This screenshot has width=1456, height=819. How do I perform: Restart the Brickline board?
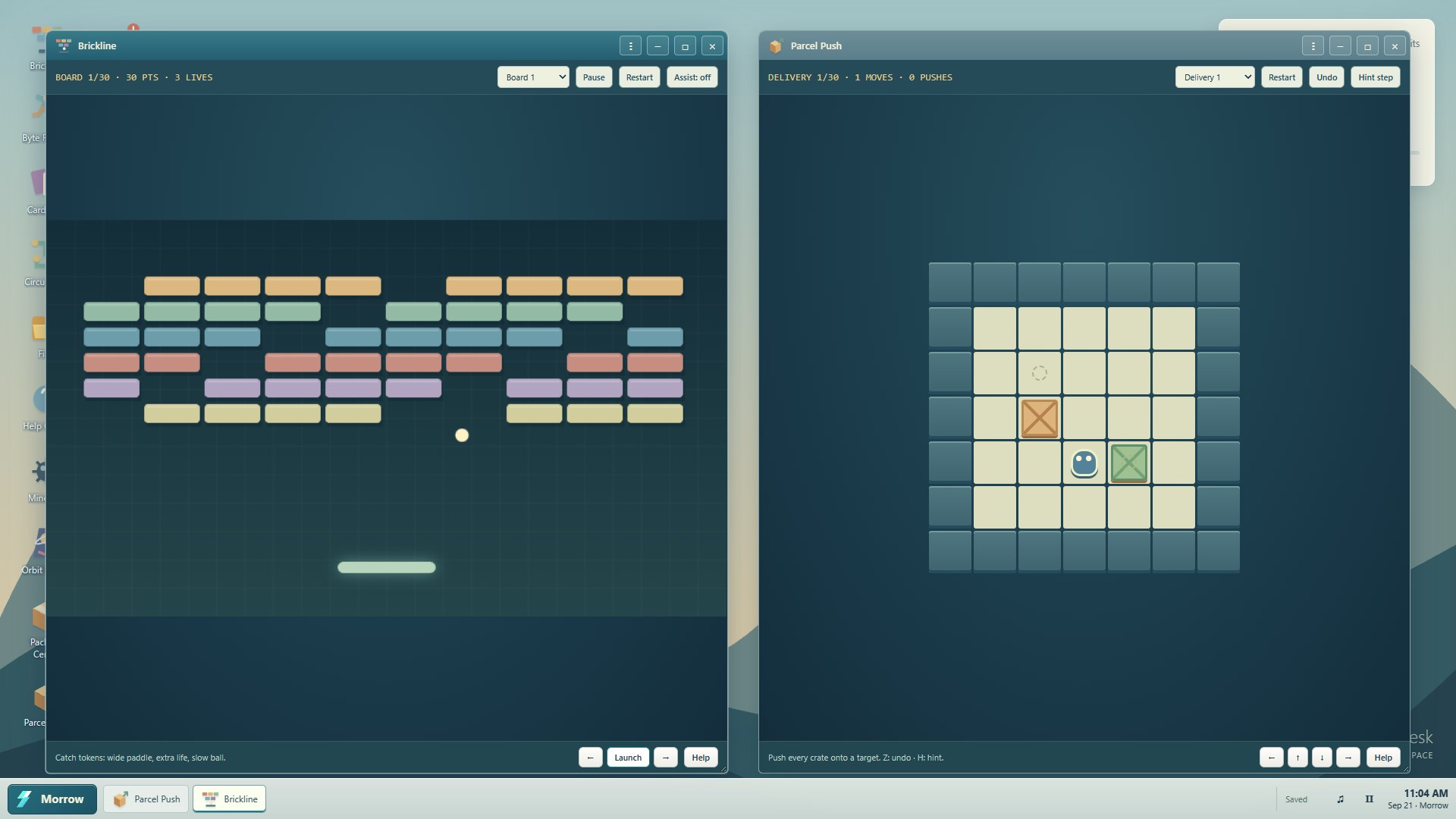639,77
